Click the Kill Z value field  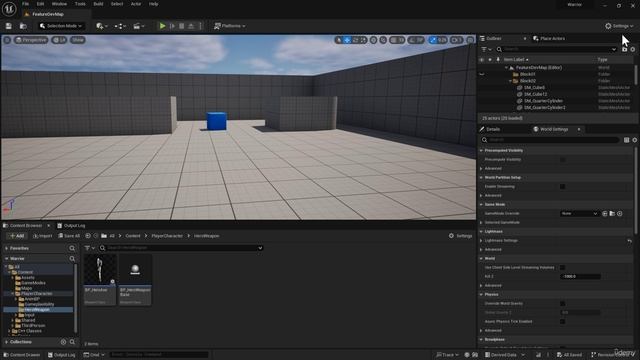click(x=580, y=276)
